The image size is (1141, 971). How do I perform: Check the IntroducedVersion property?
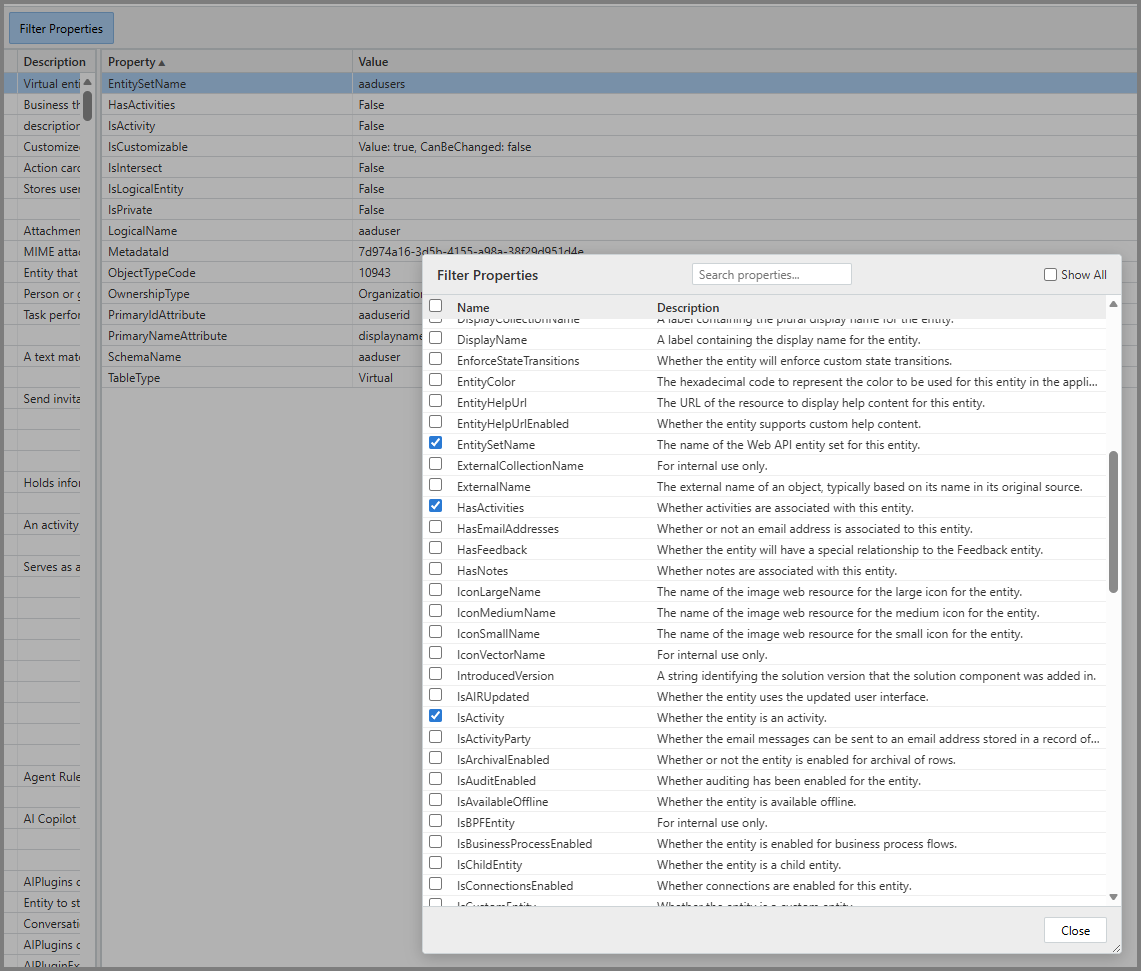click(435, 673)
